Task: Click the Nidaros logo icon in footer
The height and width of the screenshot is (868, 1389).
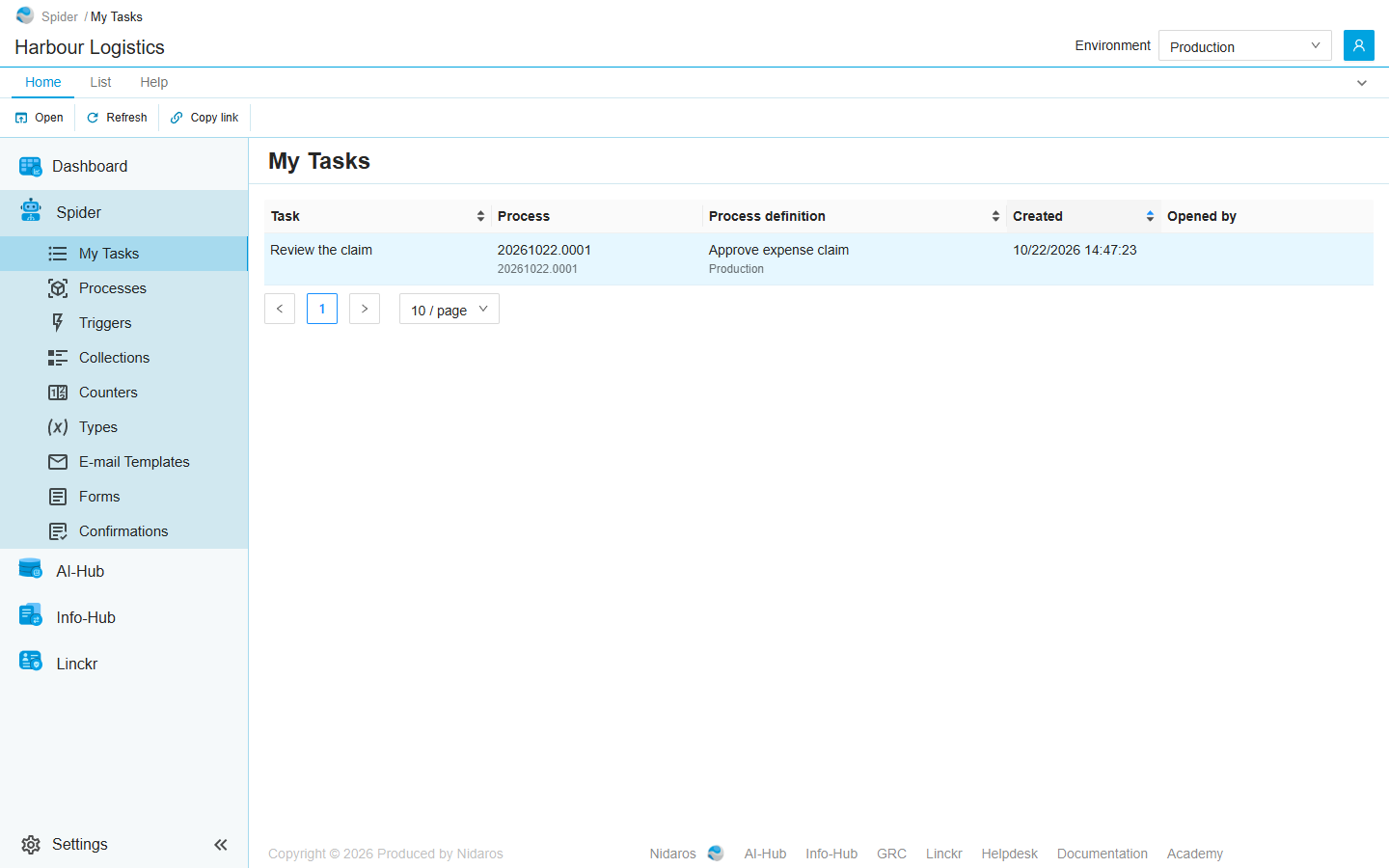Action: [716, 854]
